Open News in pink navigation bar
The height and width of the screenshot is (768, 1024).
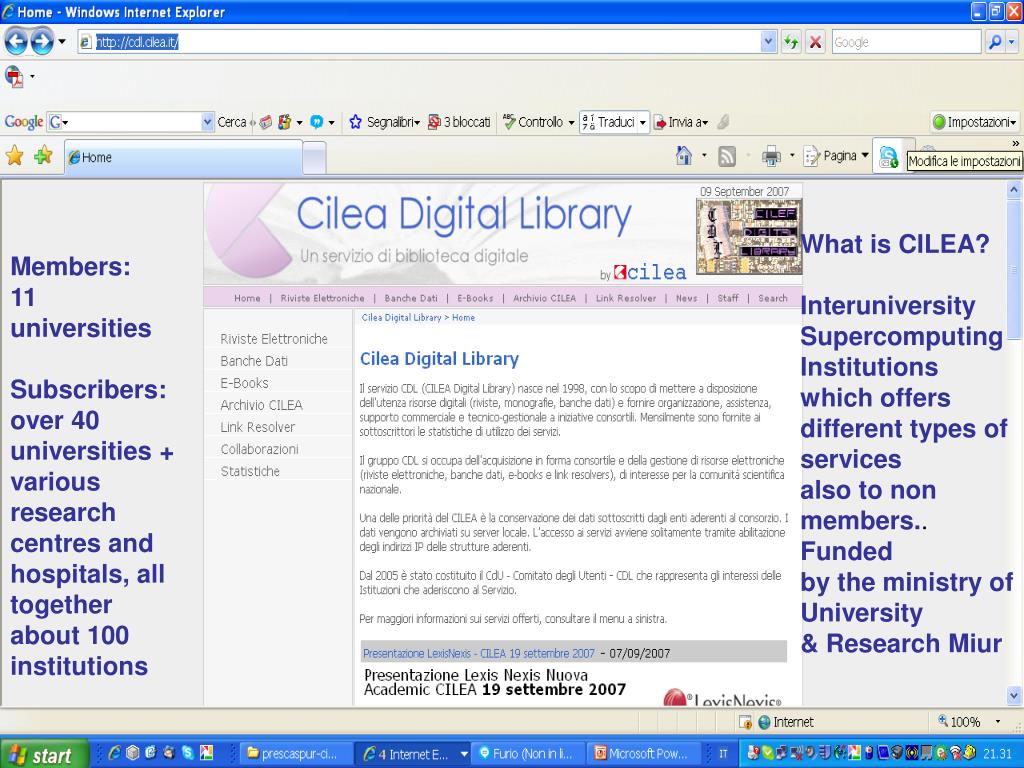pos(686,298)
